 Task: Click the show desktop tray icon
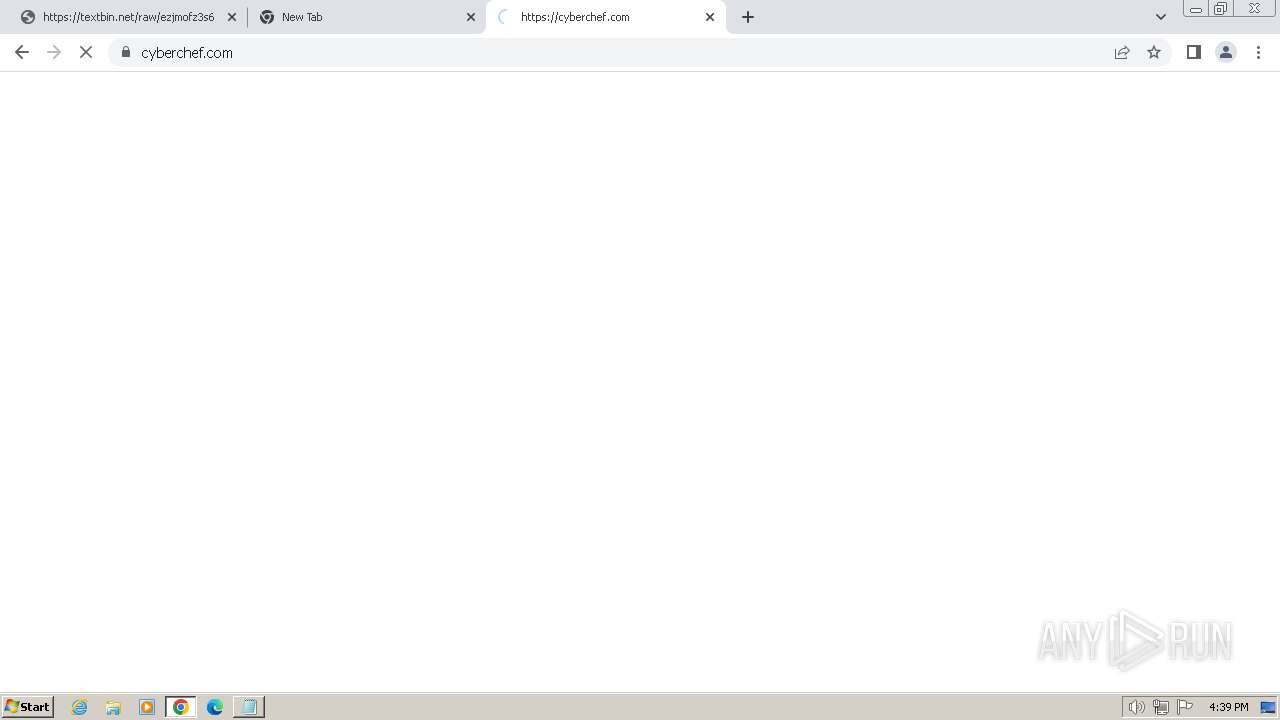[x=1268, y=707]
